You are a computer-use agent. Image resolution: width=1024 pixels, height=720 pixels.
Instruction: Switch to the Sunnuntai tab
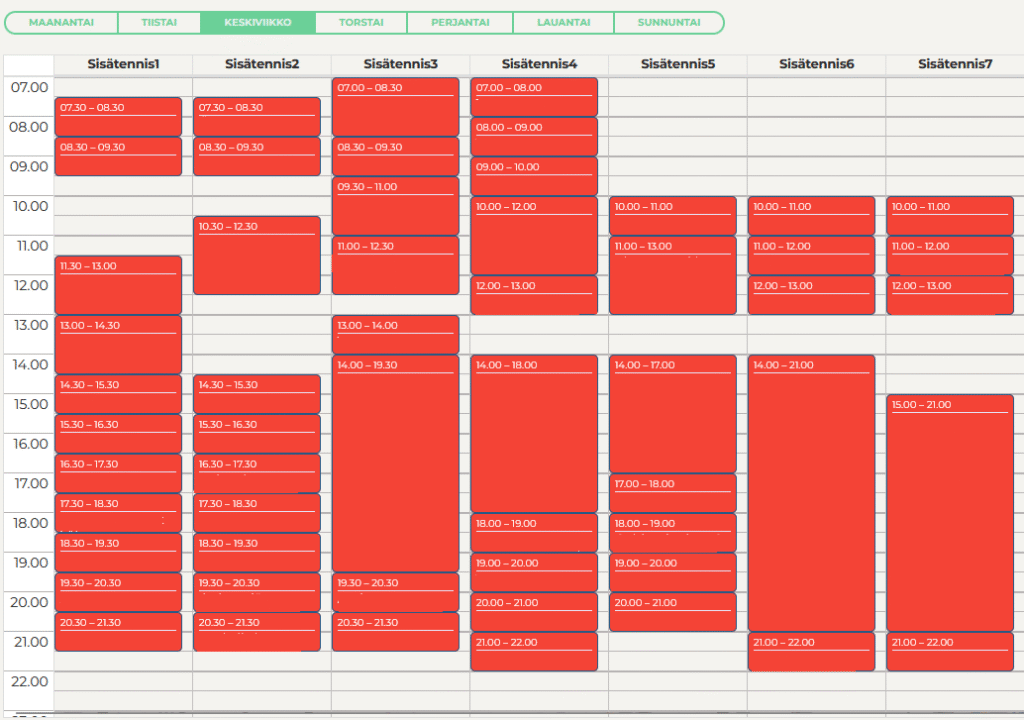pyautogui.click(x=668, y=22)
